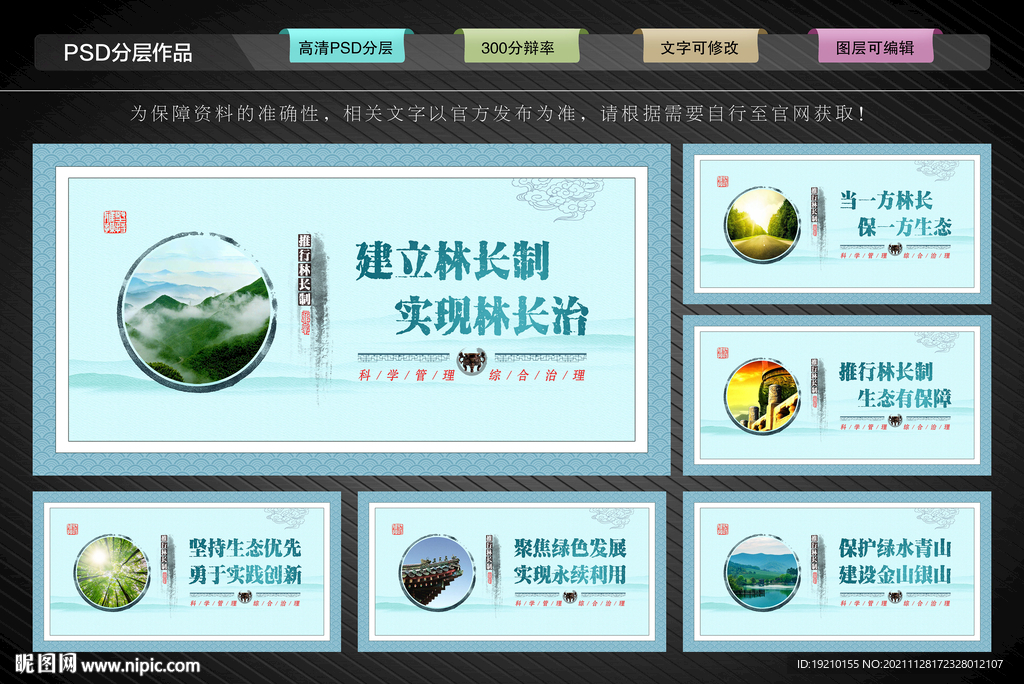Click the 坚持生态优先 text line
Image resolution: width=1024 pixels, height=684 pixels.
[x=245, y=547]
